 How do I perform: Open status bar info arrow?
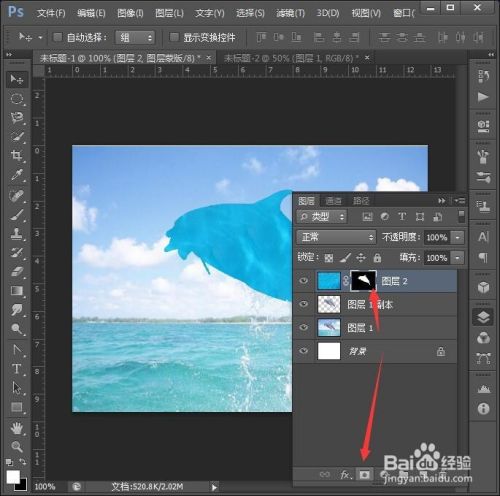click(214, 487)
